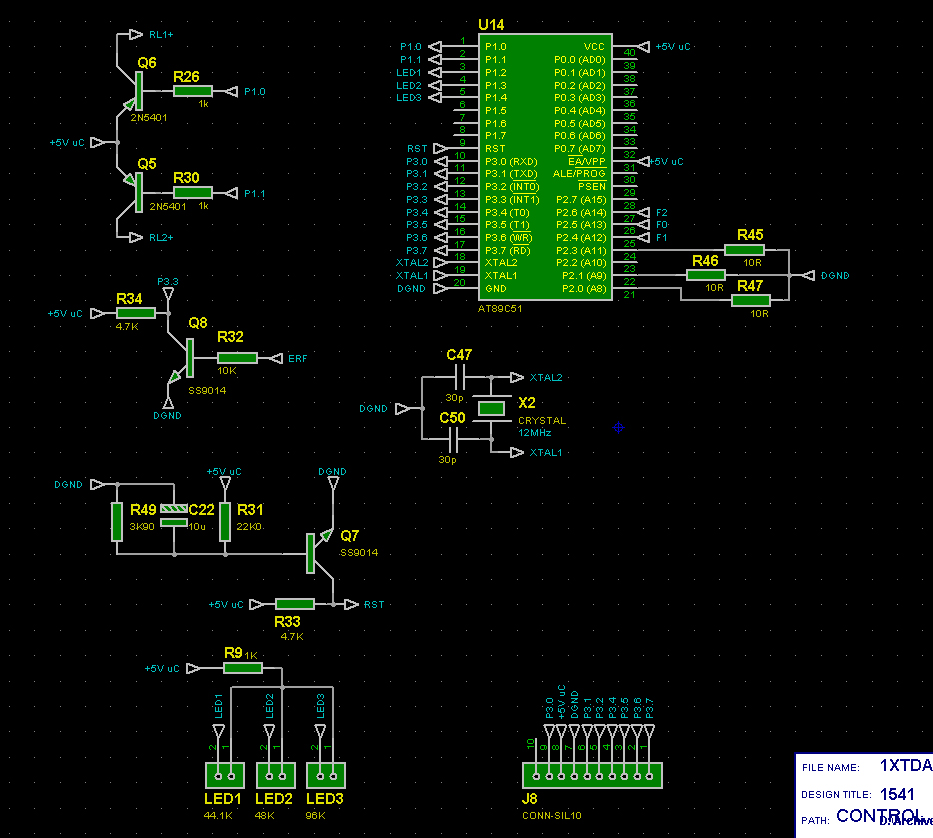This screenshot has height=838, width=933.
Task: Click resistor R46 component
Action: click(706, 275)
